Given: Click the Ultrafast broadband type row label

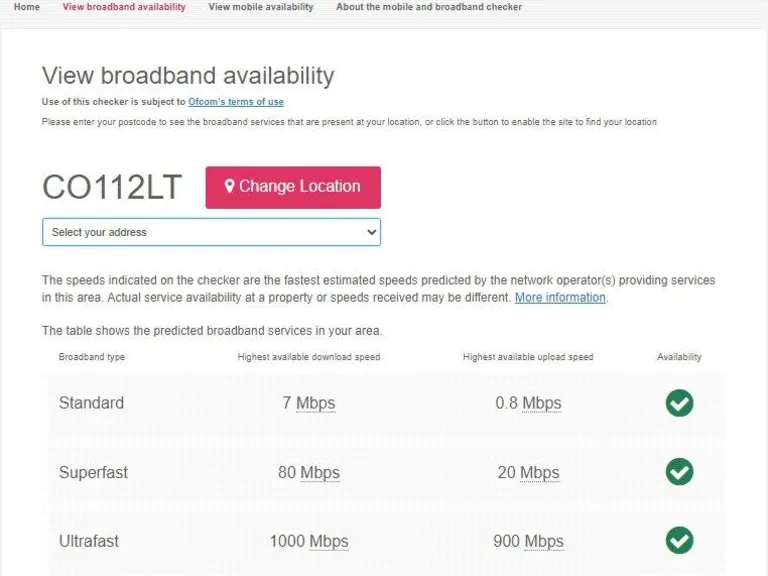Looking at the screenshot, I should [89, 541].
